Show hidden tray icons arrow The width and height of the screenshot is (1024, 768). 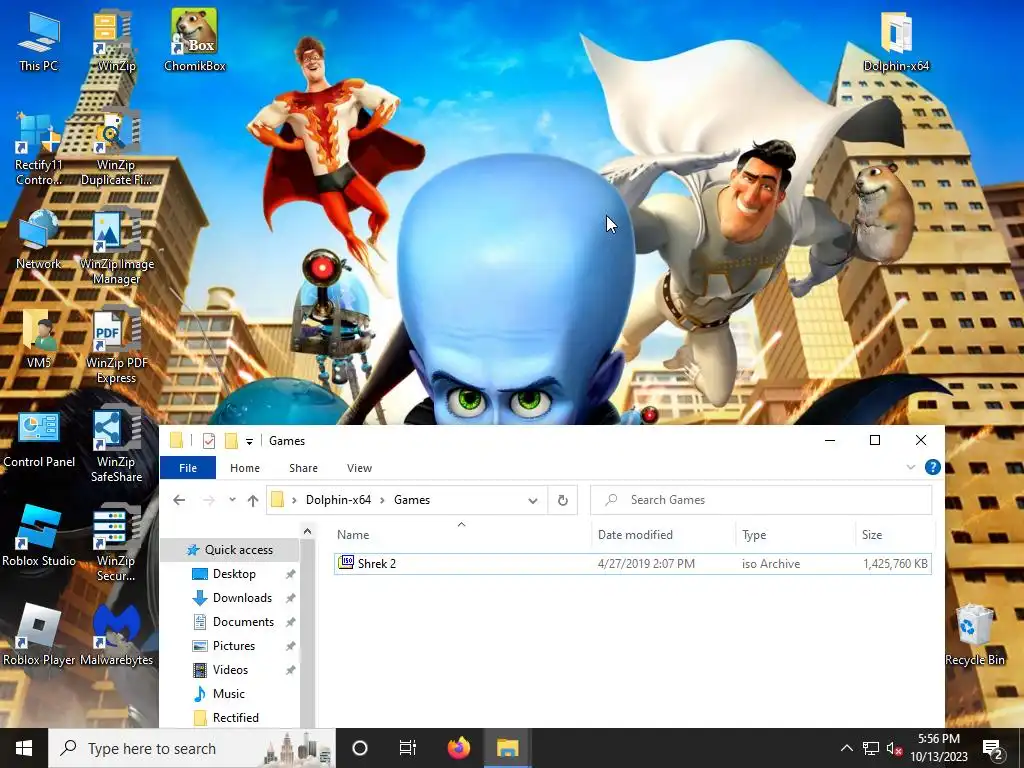[846, 748]
